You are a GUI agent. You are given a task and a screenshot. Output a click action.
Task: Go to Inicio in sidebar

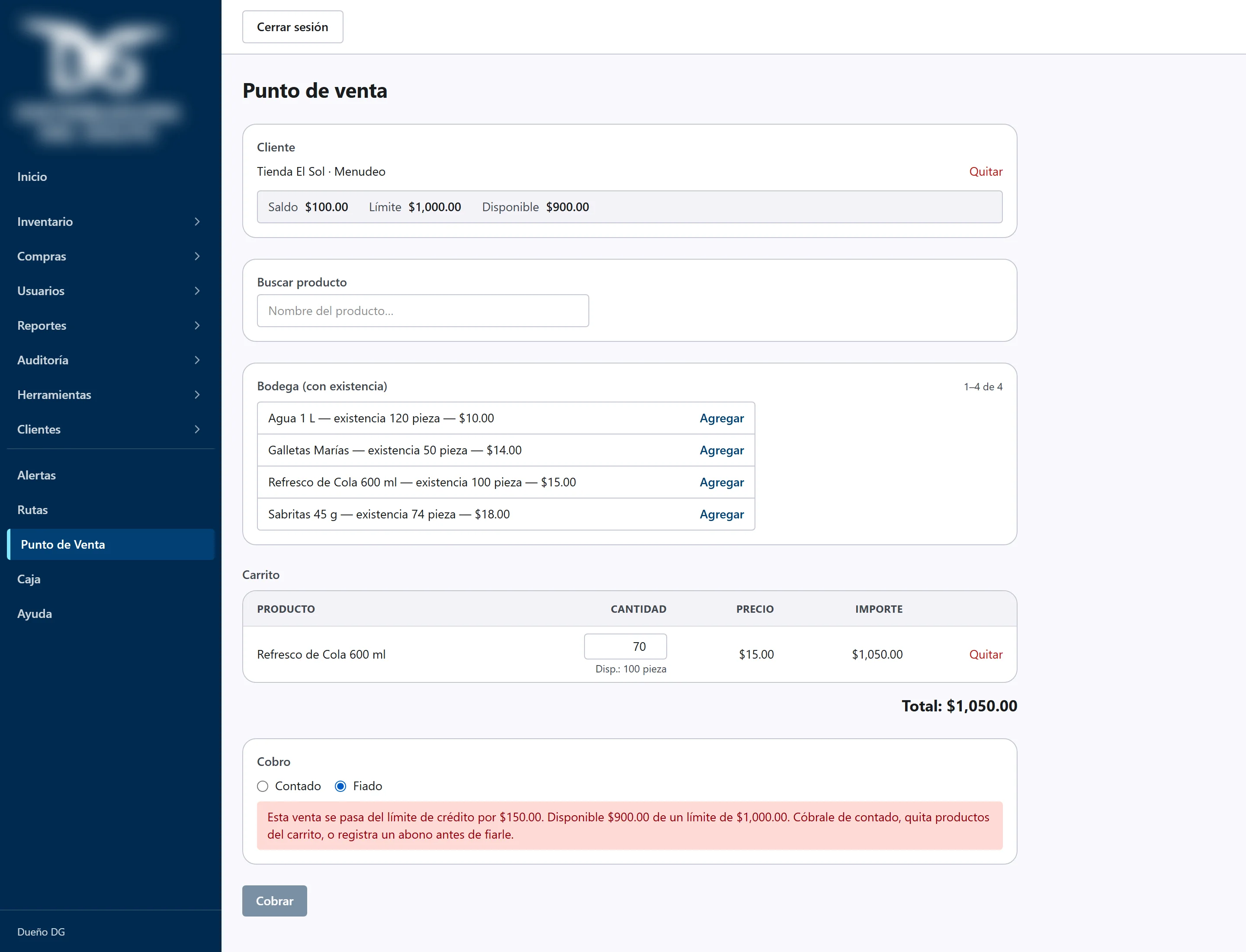tap(32, 177)
